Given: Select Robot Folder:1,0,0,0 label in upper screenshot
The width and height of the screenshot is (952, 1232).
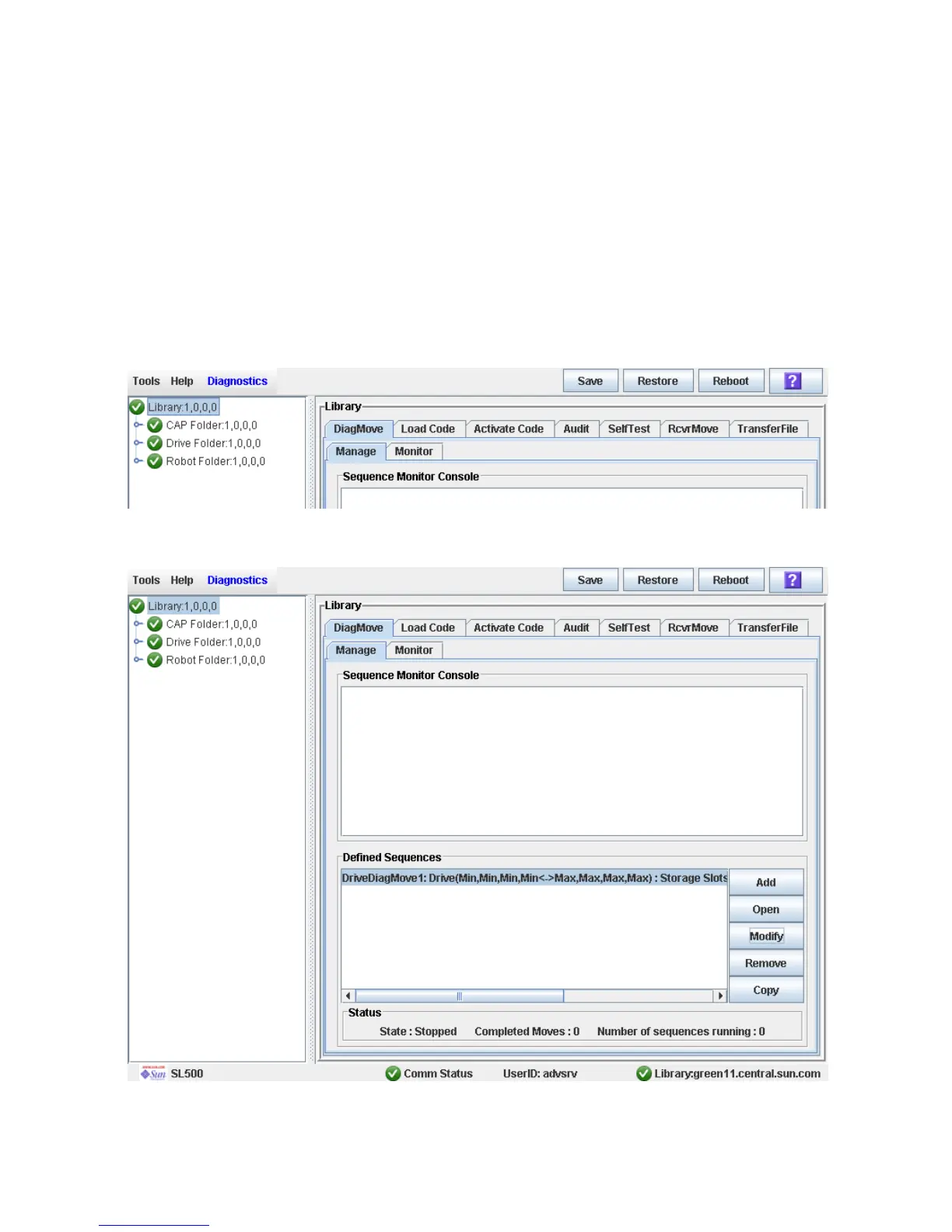Looking at the screenshot, I should (215, 460).
